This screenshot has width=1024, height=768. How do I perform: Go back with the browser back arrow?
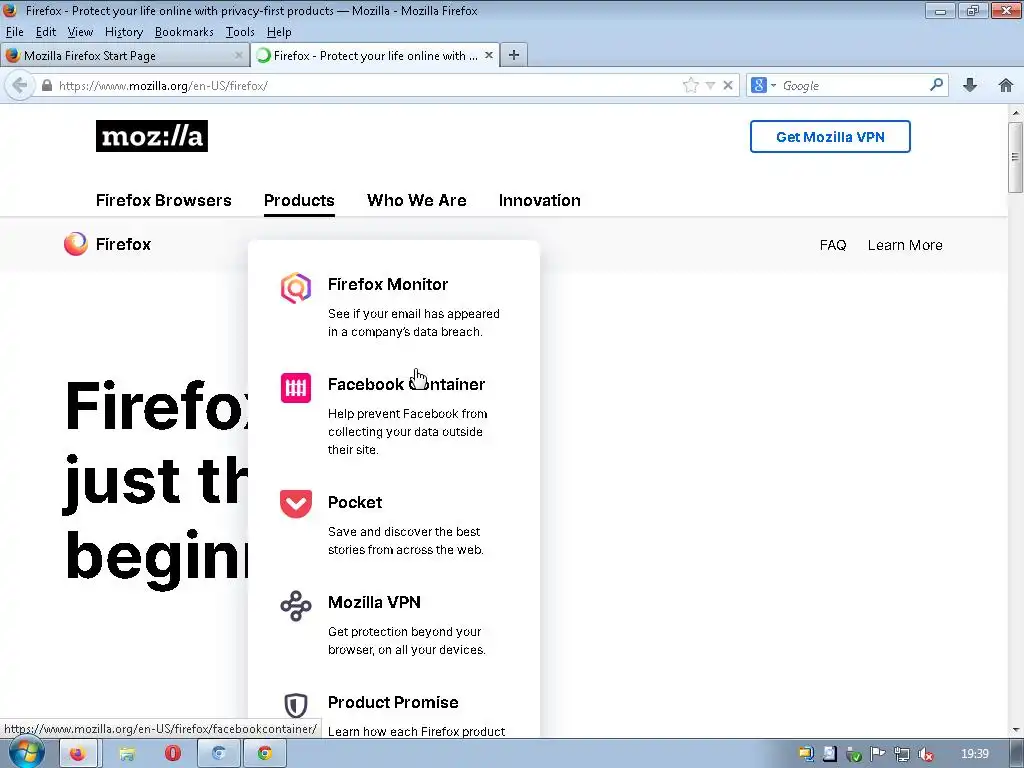click(x=20, y=85)
